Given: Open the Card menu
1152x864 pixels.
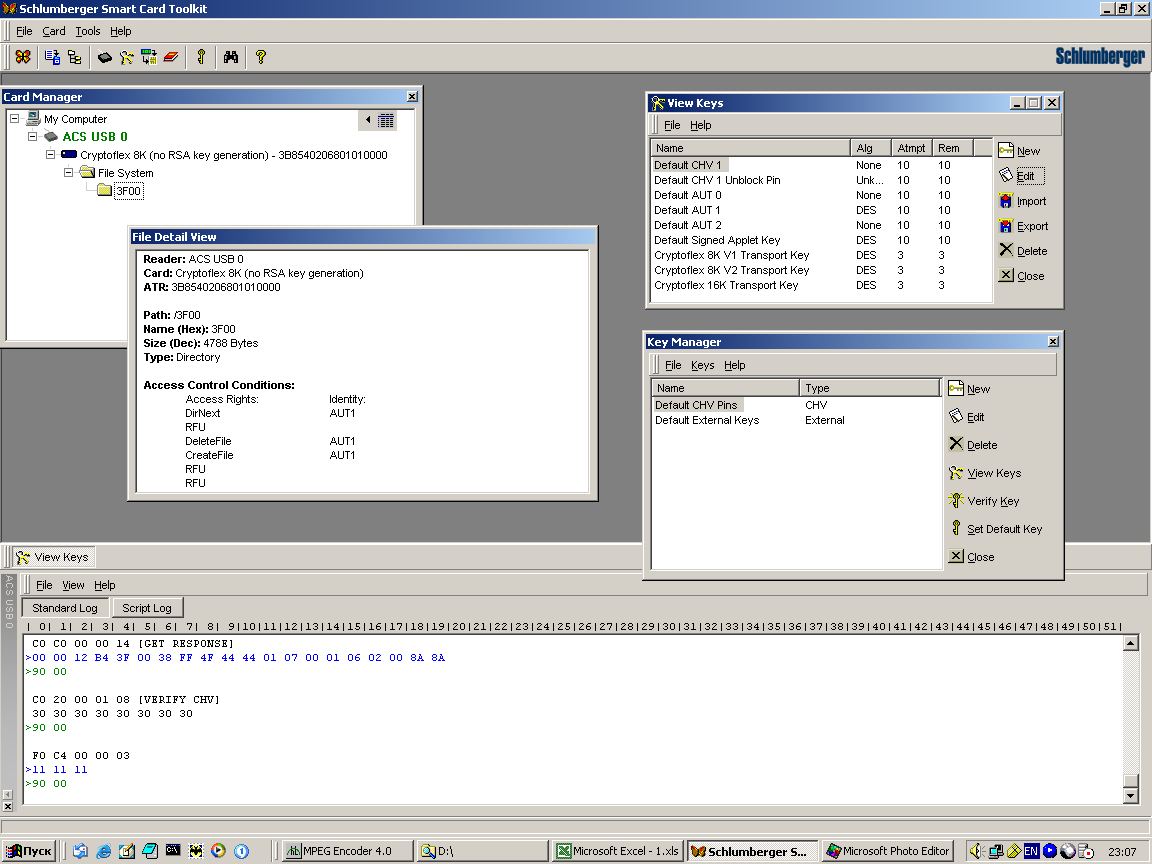Looking at the screenshot, I should (54, 31).
